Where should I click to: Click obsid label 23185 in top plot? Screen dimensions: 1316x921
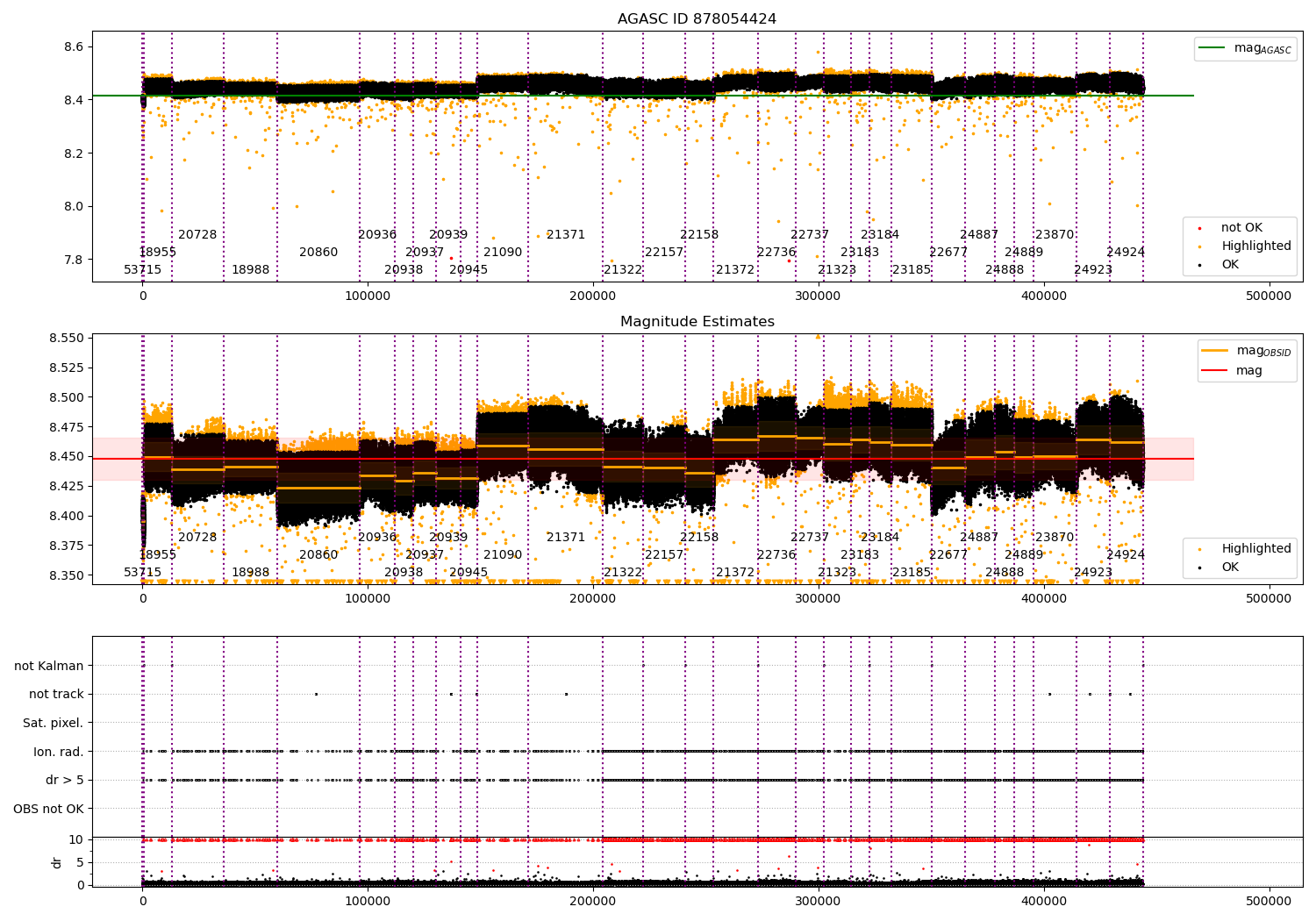tap(912, 270)
